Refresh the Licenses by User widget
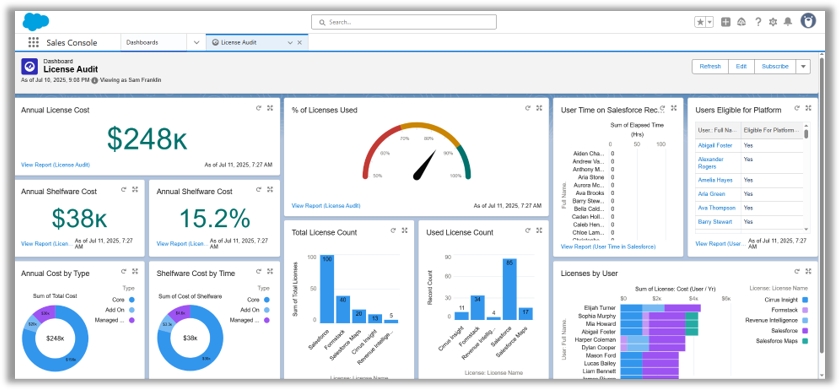This screenshot has height=390, width=840. pos(797,272)
